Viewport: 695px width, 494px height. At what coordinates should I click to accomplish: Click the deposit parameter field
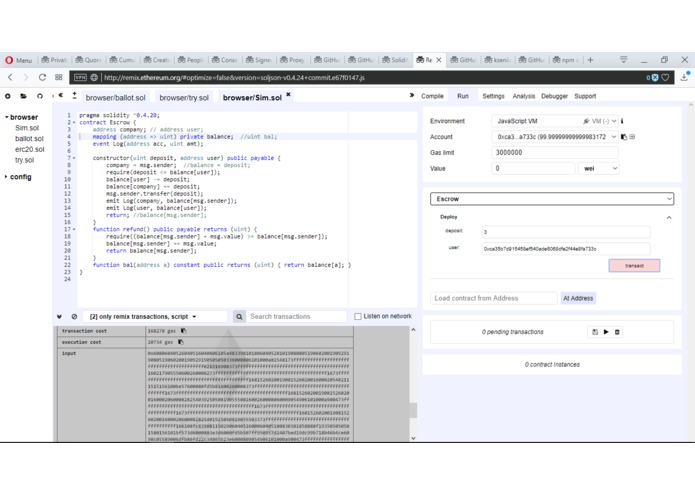pos(566,232)
